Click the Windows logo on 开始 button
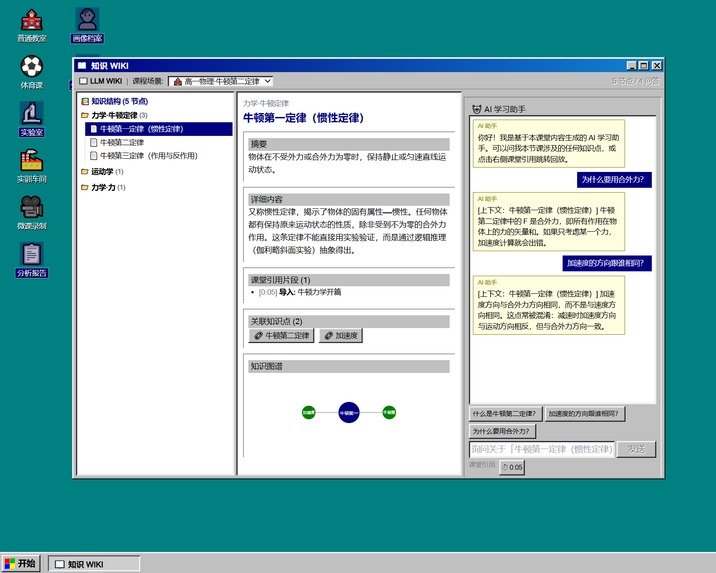 [x=10, y=564]
